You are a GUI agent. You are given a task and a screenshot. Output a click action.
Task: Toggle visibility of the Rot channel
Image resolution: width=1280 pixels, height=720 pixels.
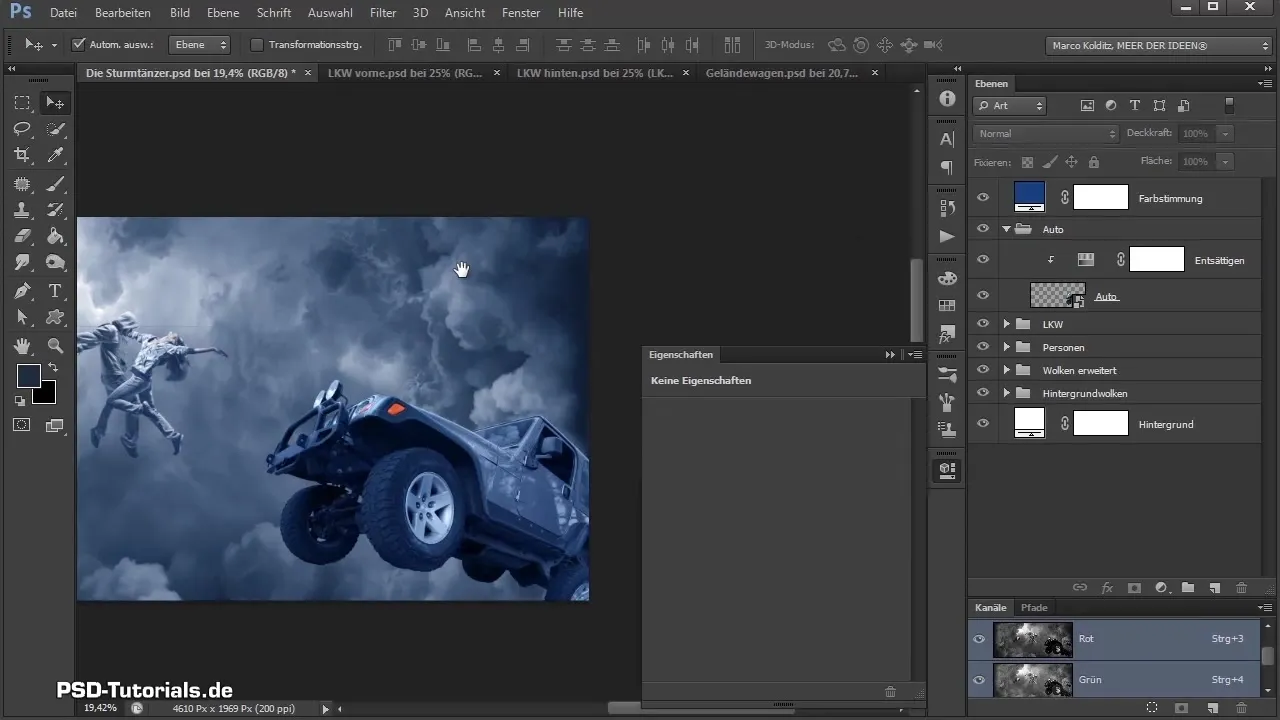[980, 638]
